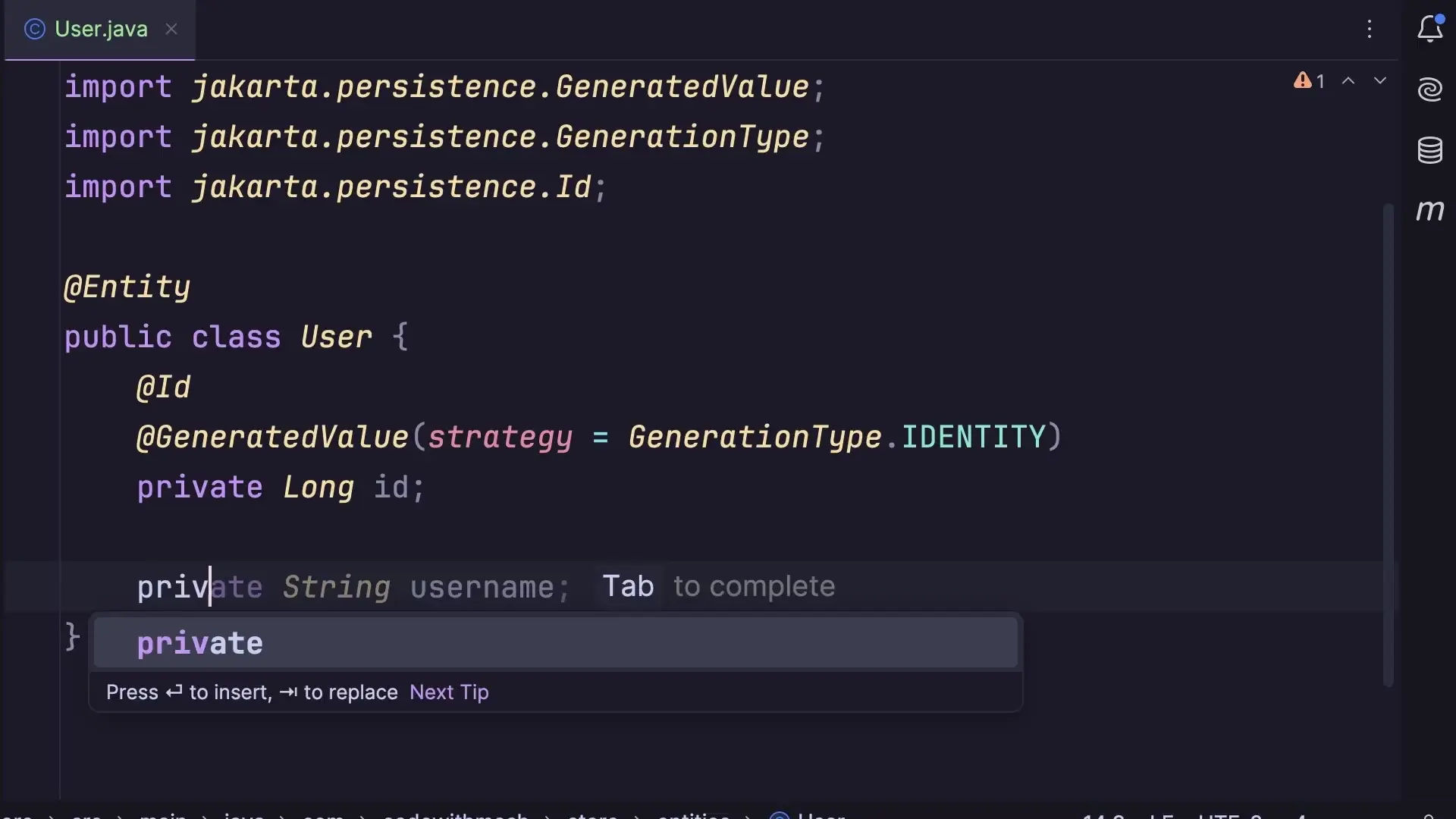Click the User class name in declaration

click(337, 337)
